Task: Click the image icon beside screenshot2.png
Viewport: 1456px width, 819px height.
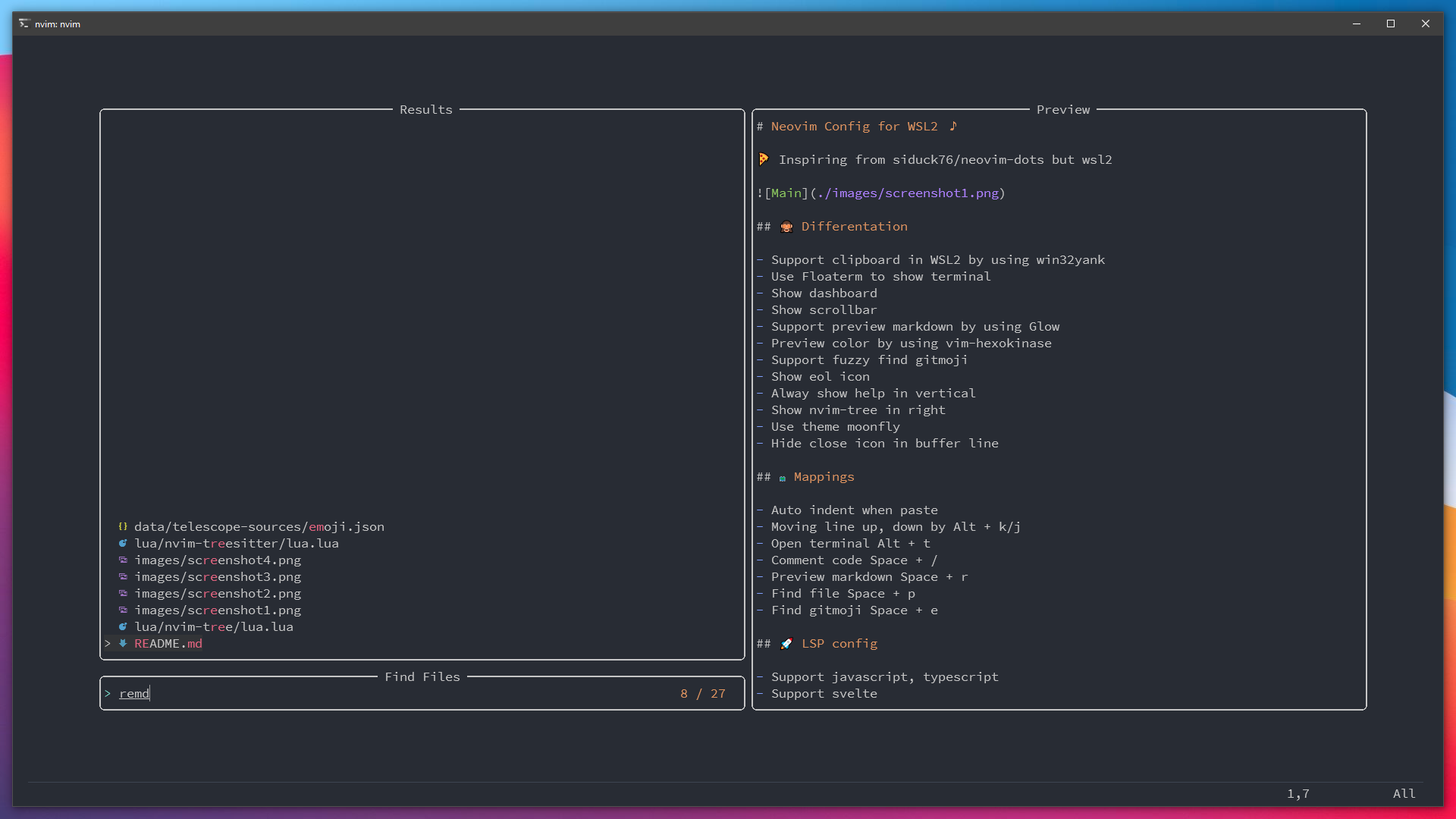Action: pyautogui.click(x=123, y=593)
